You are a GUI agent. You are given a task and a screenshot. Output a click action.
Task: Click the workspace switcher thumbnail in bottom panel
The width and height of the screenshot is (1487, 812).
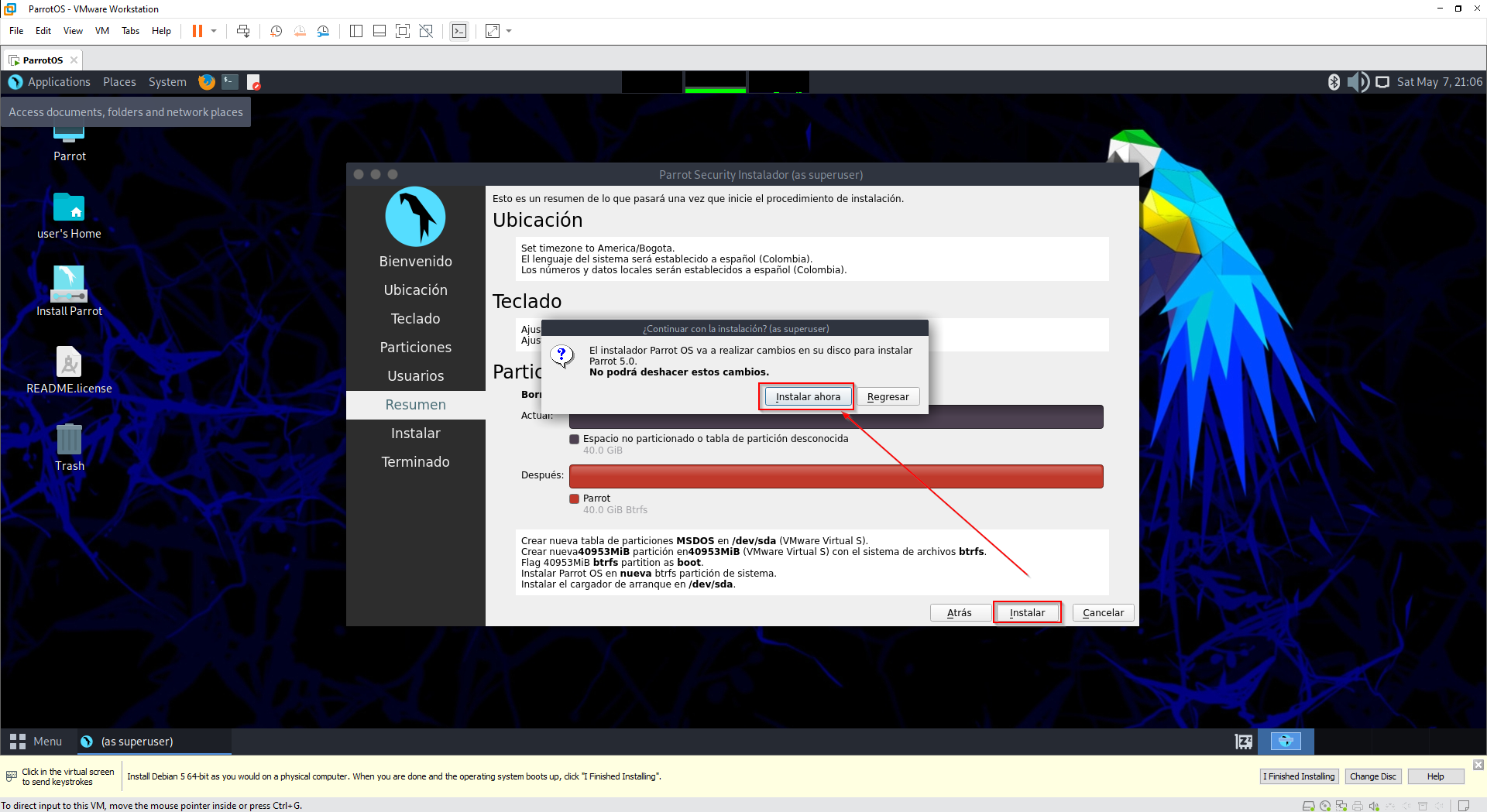point(1286,742)
